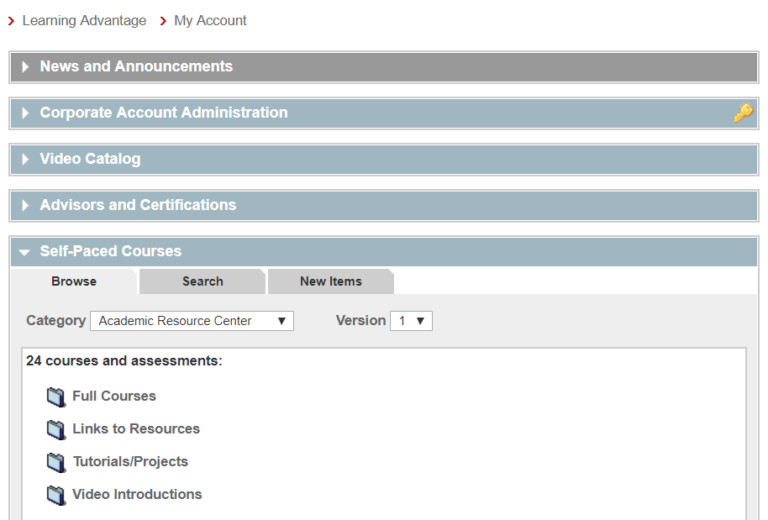Collapse the Self-Paced Courses section
Viewport: 768px width, 520px height.
click(384, 252)
